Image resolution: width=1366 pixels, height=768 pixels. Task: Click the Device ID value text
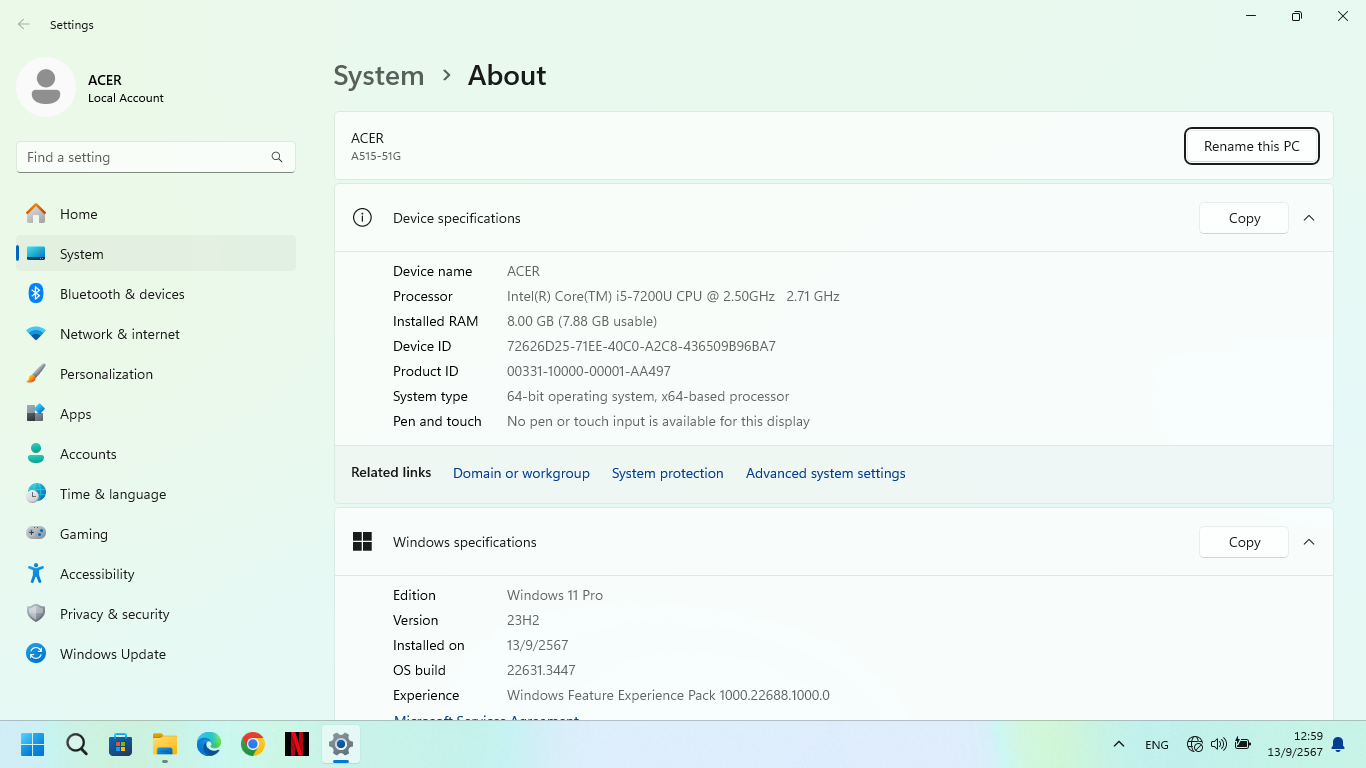(641, 346)
